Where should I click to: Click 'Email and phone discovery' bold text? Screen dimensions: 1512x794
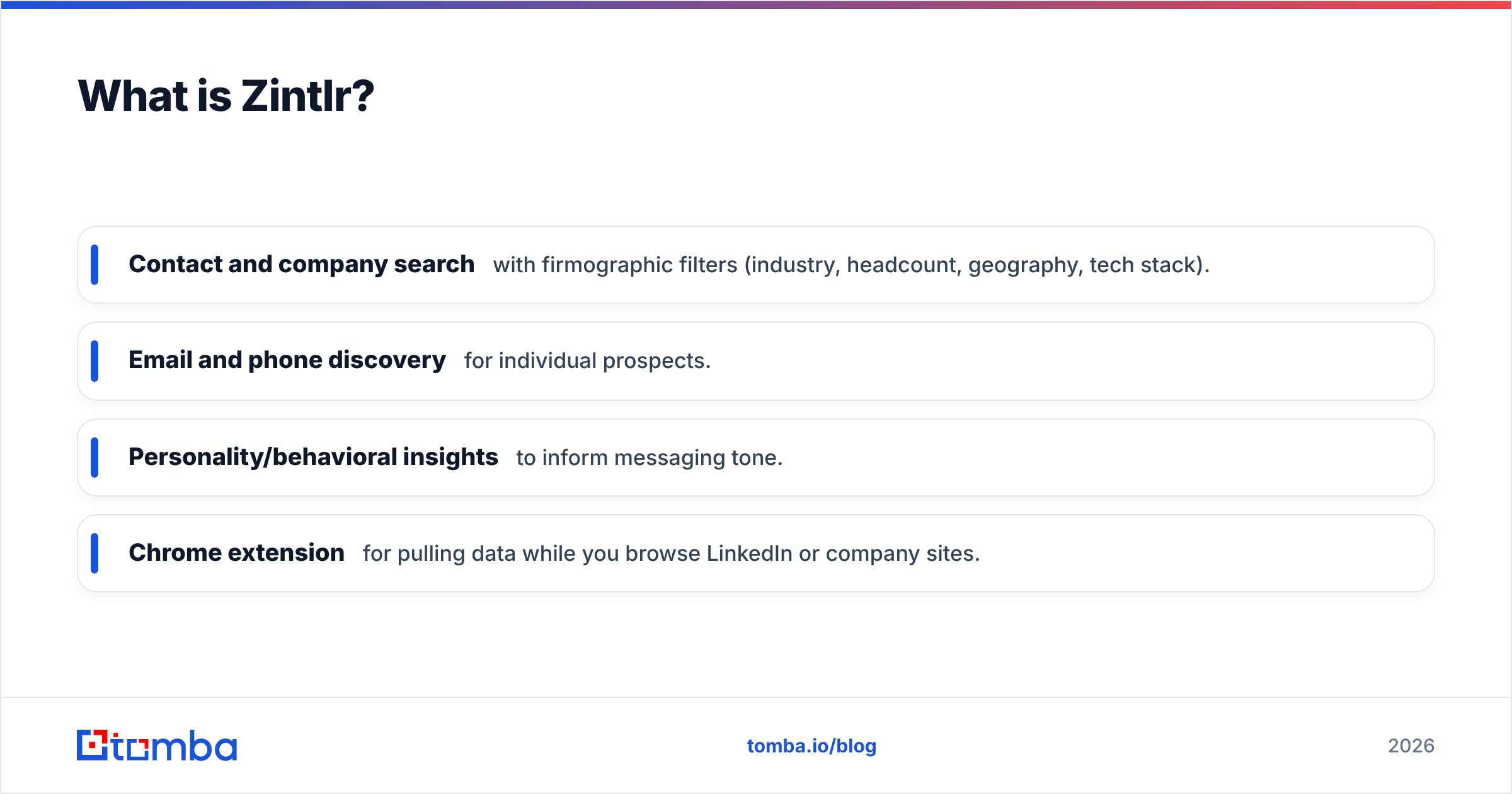[x=287, y=360]
